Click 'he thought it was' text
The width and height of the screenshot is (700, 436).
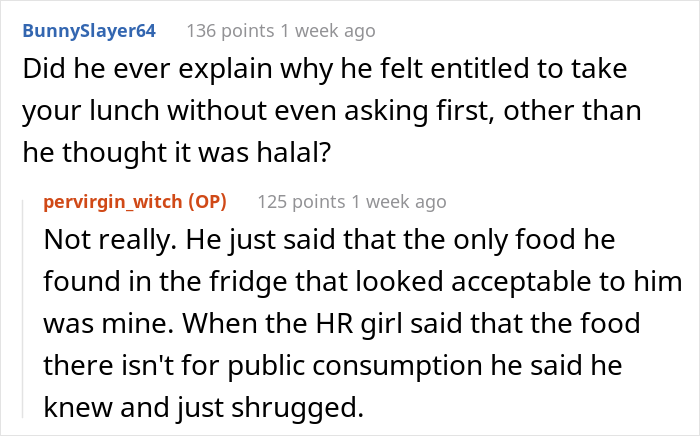(x=136, y=152)
